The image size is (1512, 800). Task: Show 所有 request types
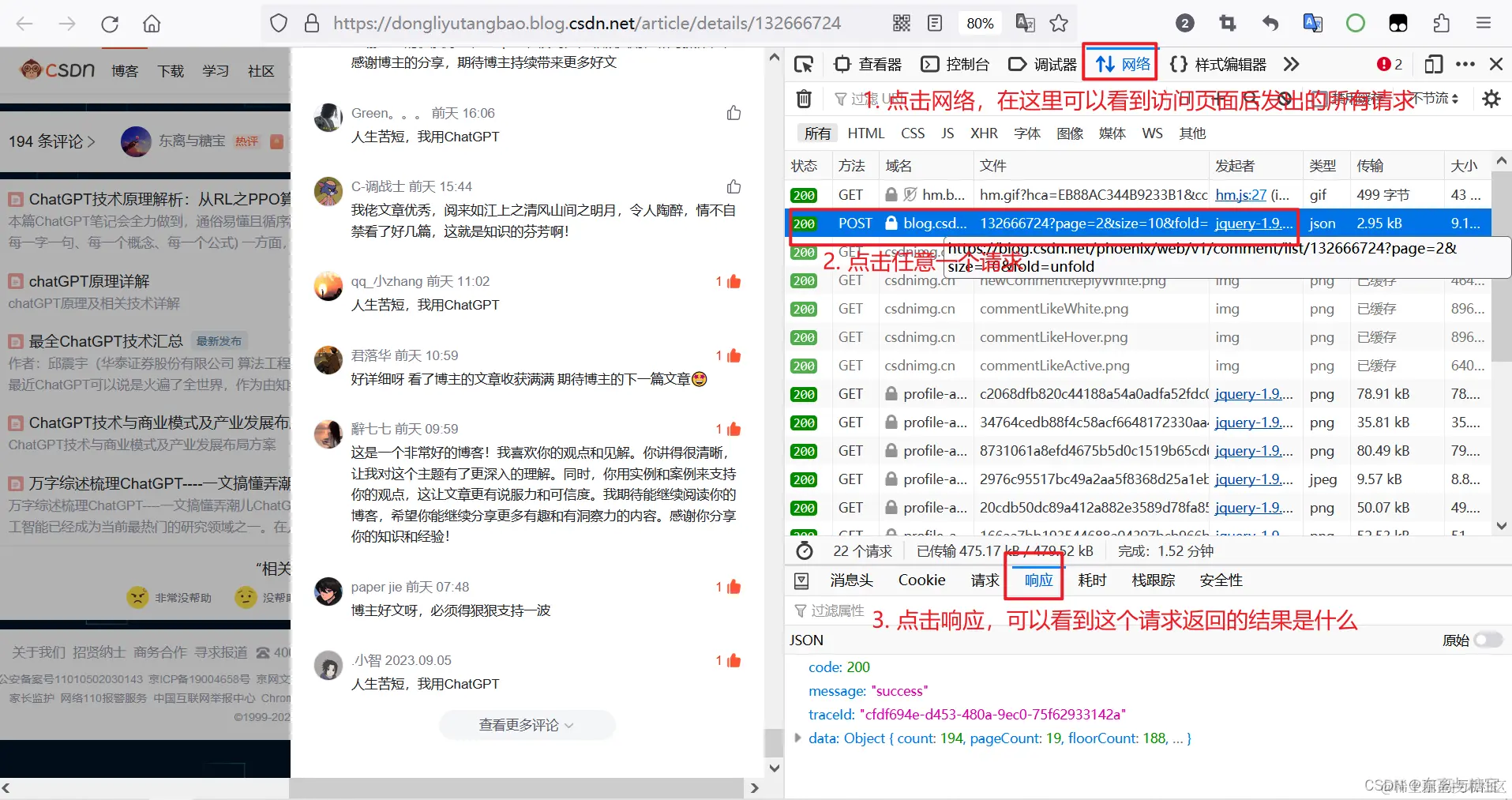(818, 133)
